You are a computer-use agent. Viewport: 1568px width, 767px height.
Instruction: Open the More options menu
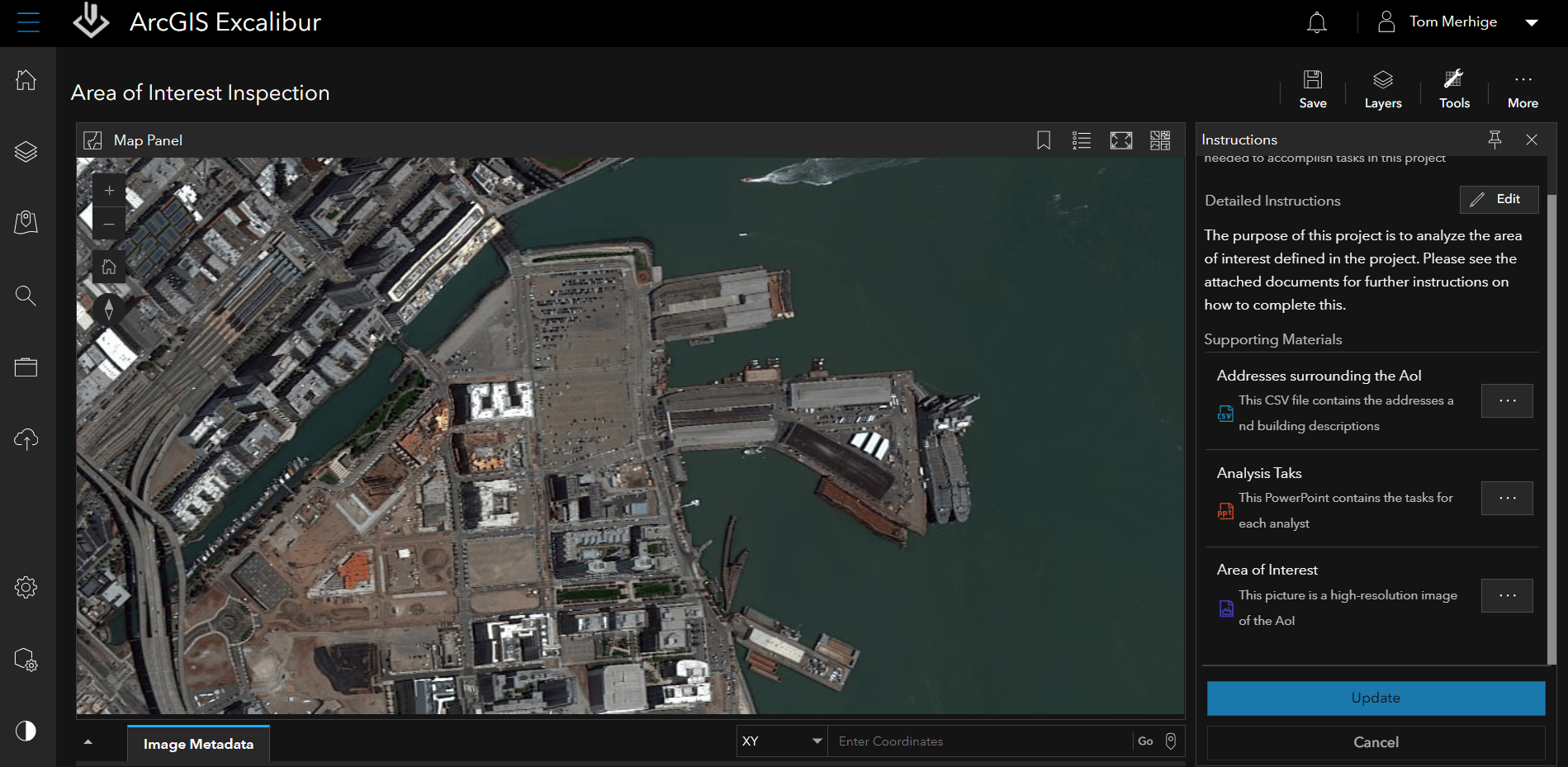[x=1523, y=89]
